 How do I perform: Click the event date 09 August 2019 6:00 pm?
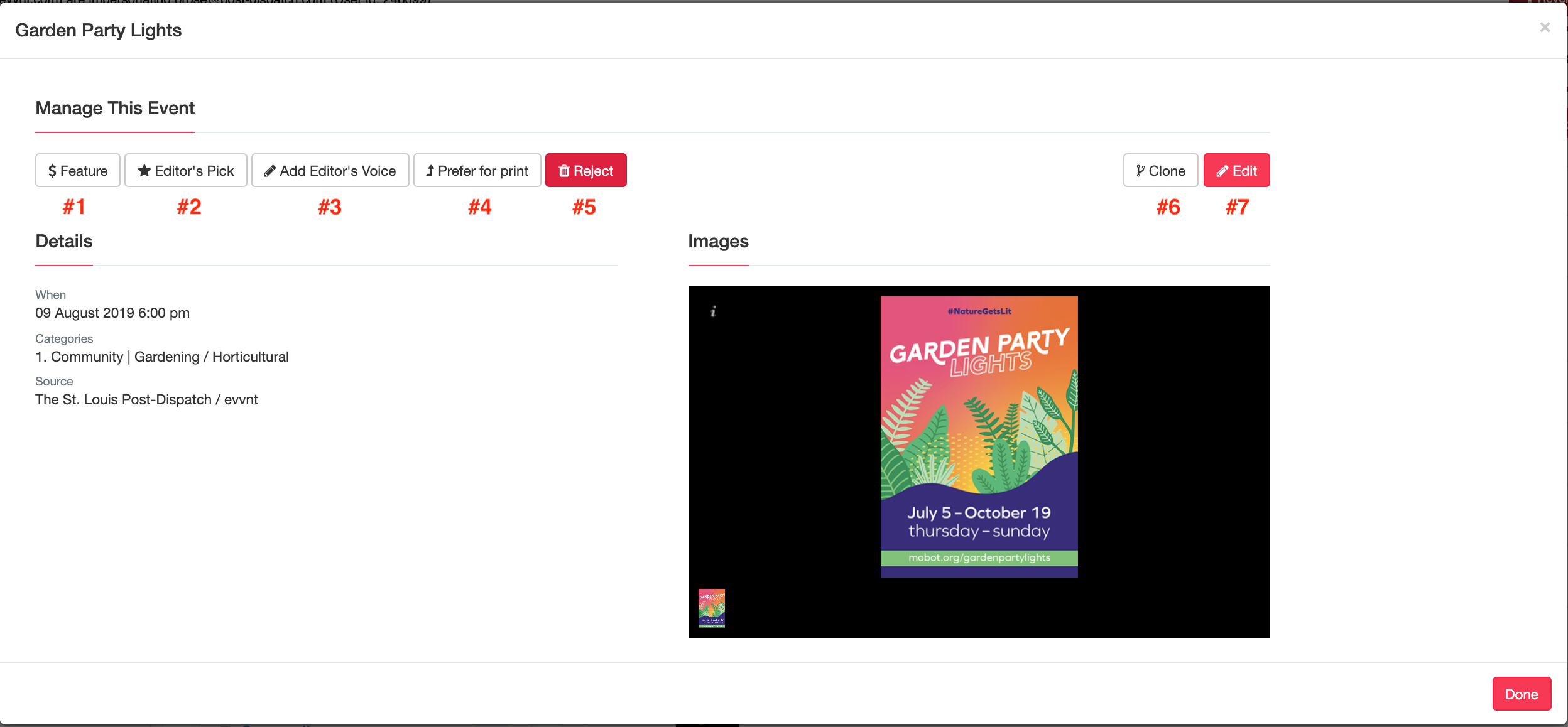[112, 313]
